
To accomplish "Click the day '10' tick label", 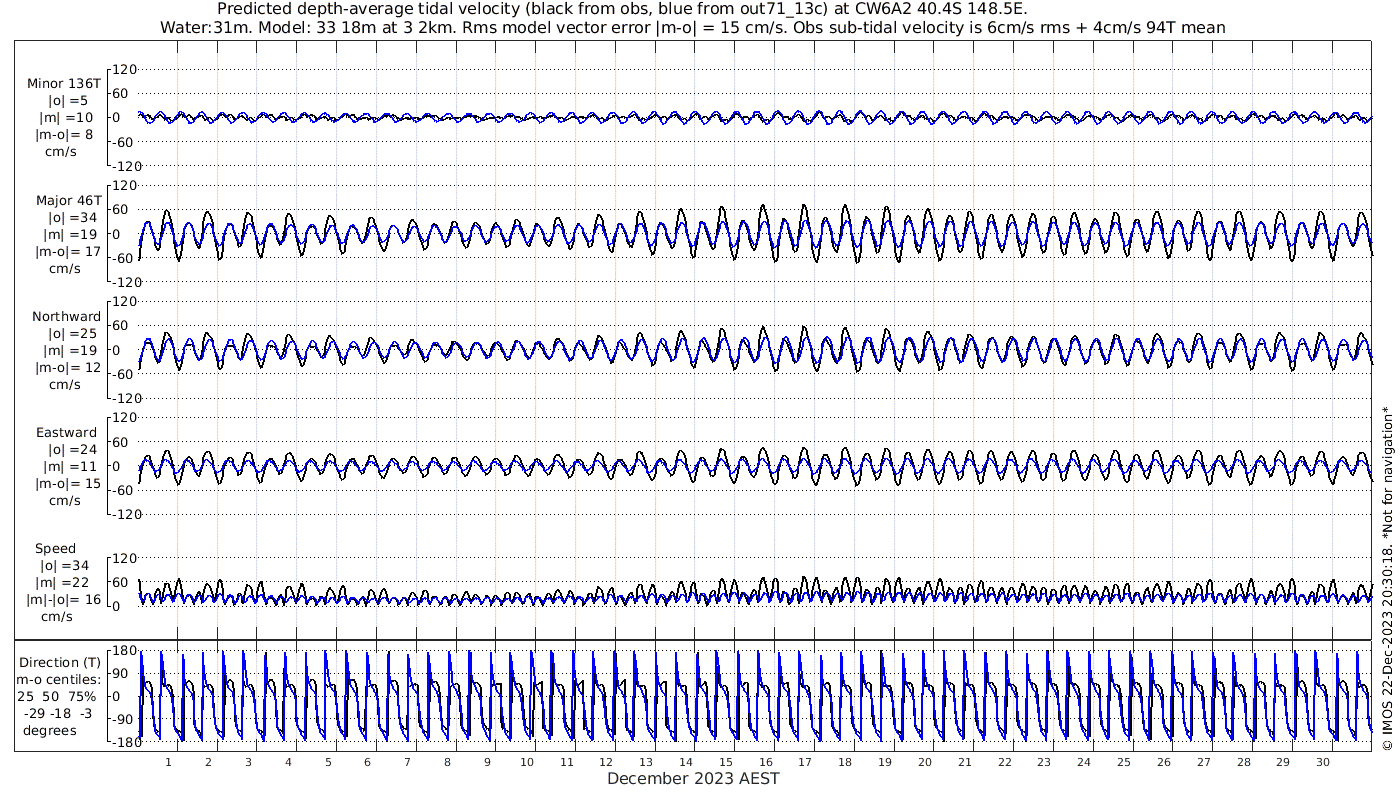I will click(x=527, y=762).
